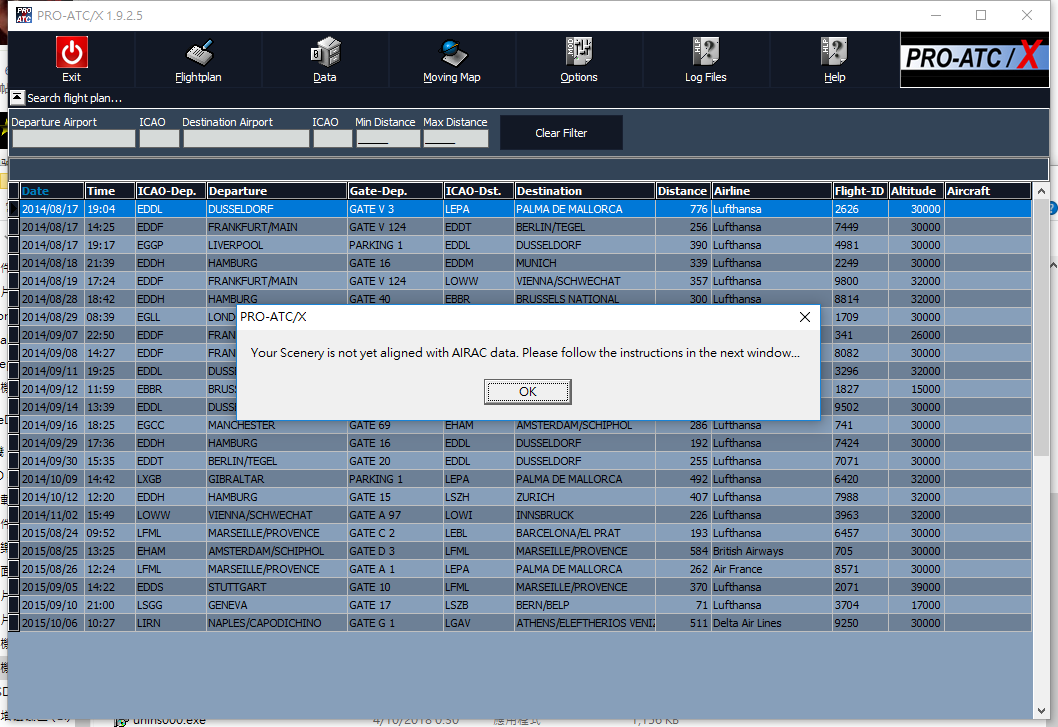Sort by Flight-ID column header

pyautogui.click(x=860, y=191)
